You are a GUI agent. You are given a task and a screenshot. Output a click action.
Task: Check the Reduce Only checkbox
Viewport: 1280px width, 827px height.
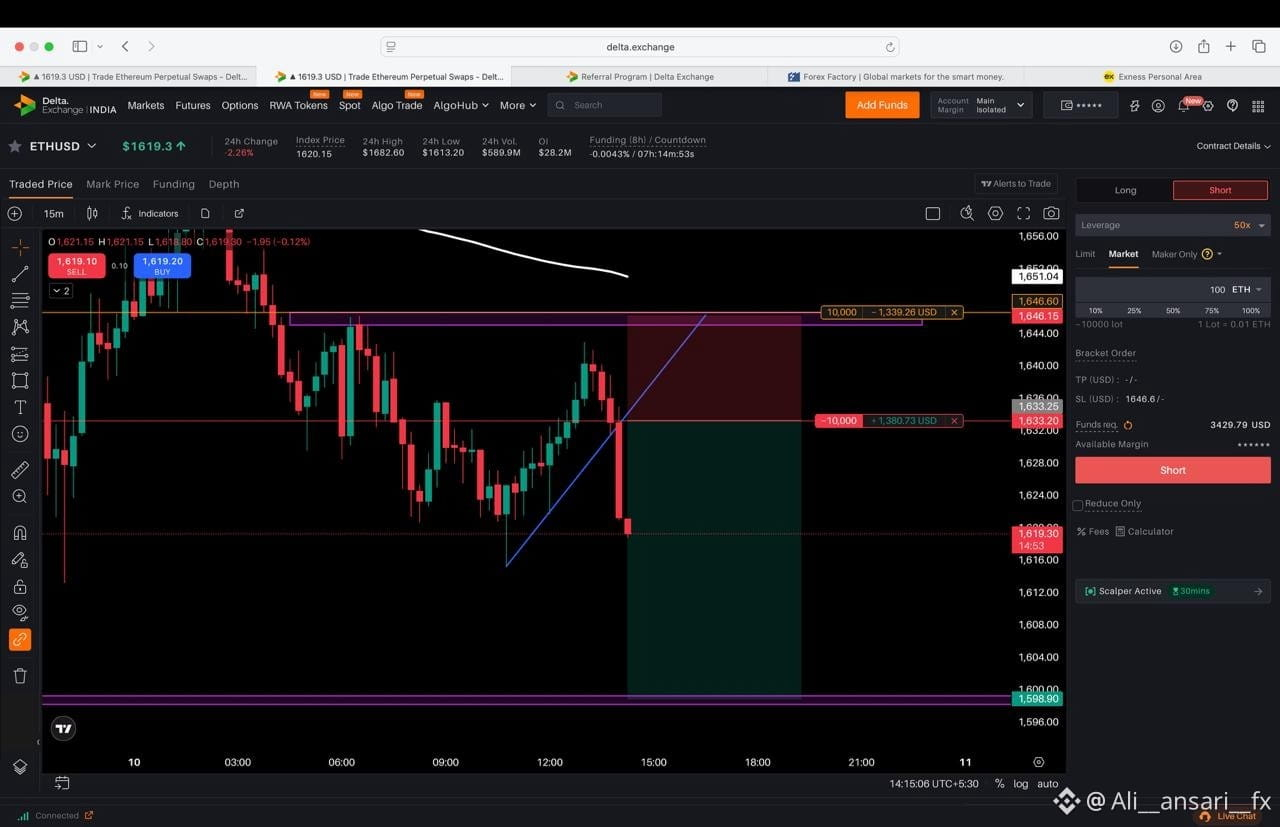[x=1078, y=505]
